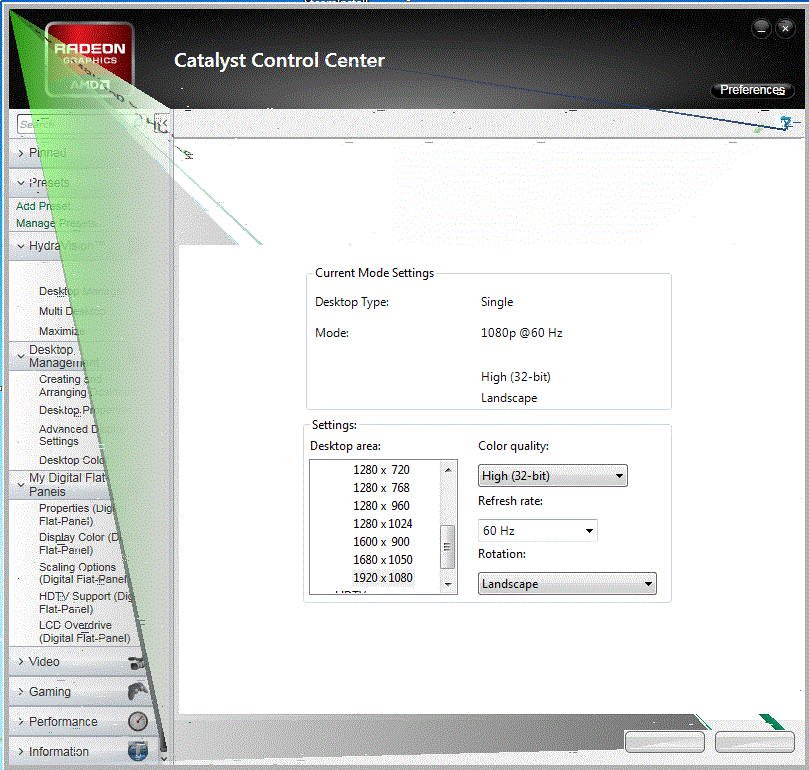Click the Desktop area list scroll-up arrow
809x770 pixels.
448,470
